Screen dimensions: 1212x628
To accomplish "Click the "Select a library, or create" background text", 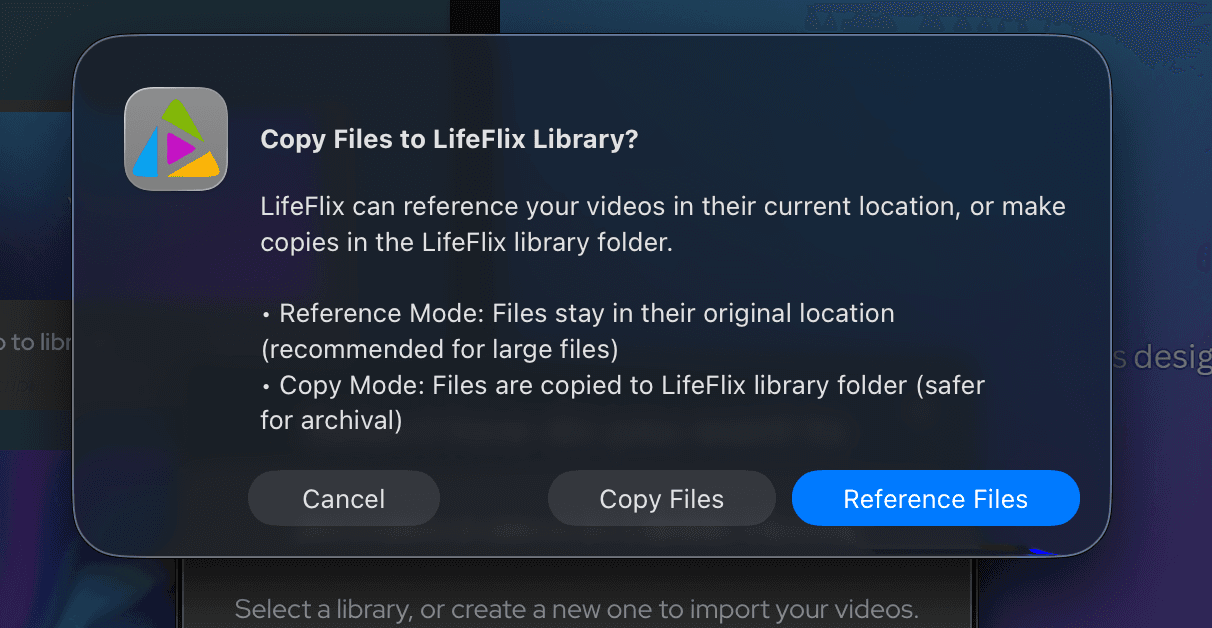I will tap(576, 608).
